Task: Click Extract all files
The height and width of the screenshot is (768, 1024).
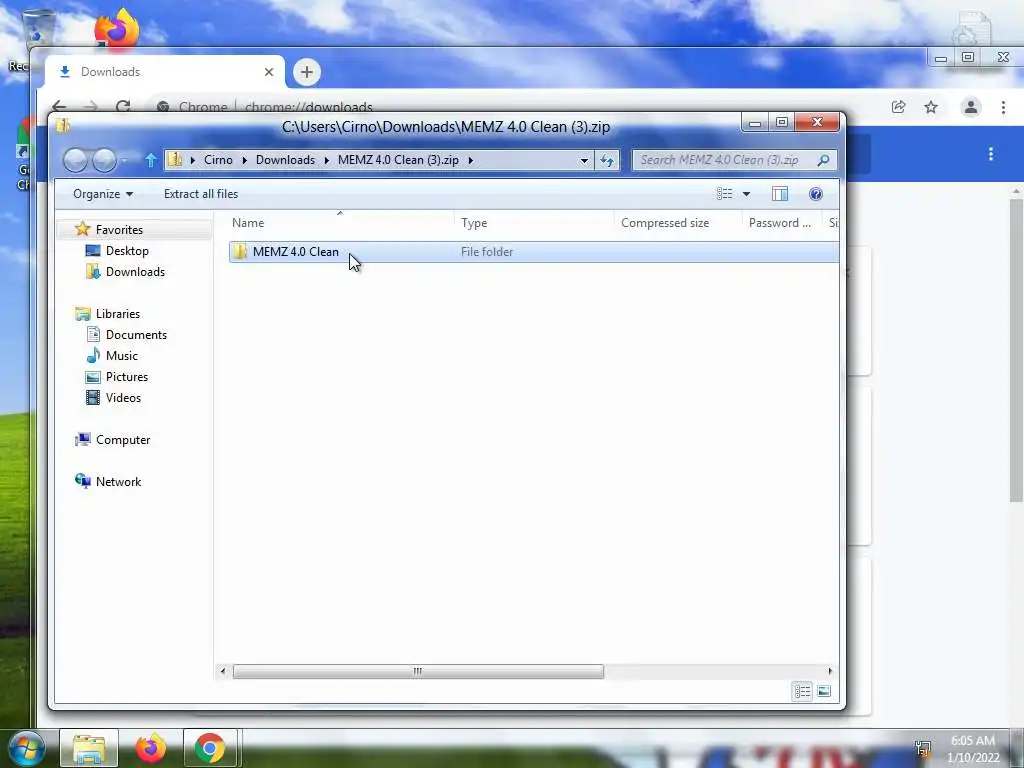Action: click(x=201, y=194)
